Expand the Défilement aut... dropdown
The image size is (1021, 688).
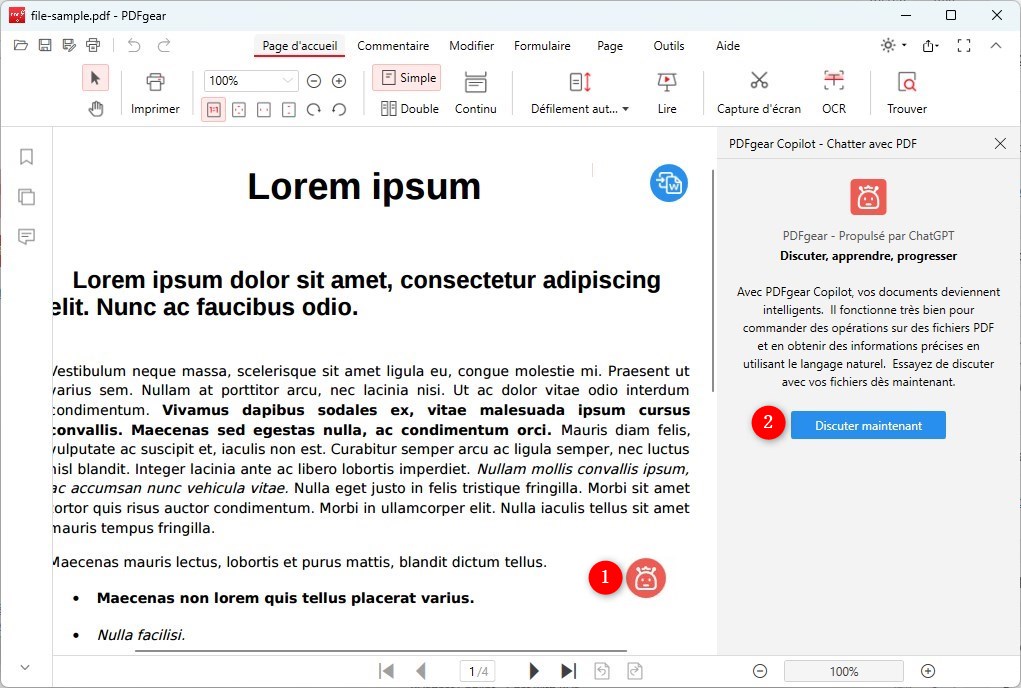click(x=580, y=109)
